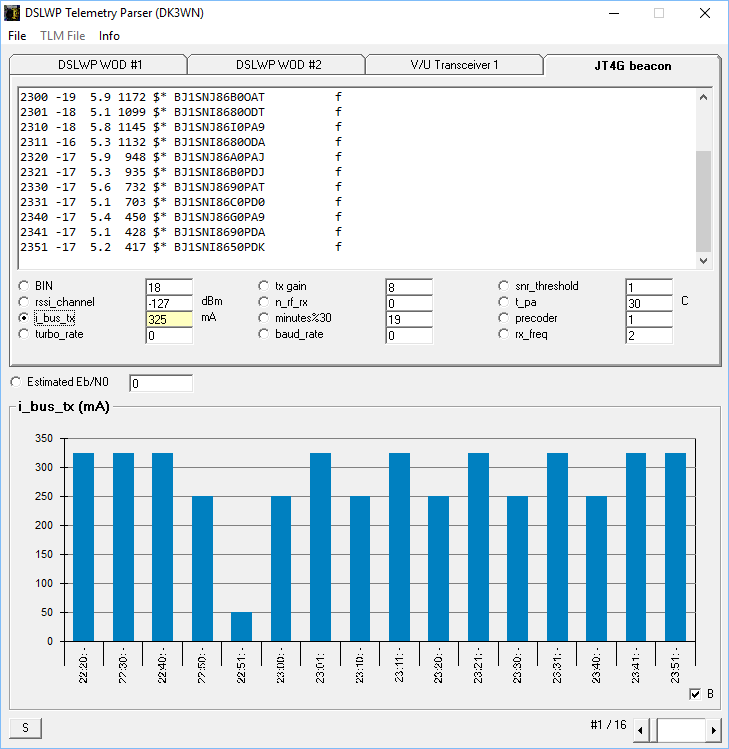The height and width of the screenshot is (749, 729).
Task: Open the Info menu
Action: (x=109, y=36)
